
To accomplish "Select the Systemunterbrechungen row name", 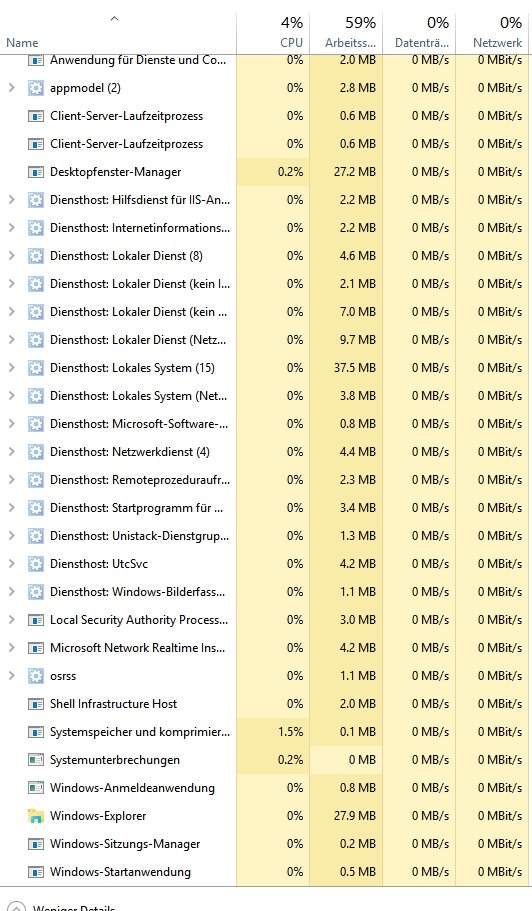I will 115,760.
